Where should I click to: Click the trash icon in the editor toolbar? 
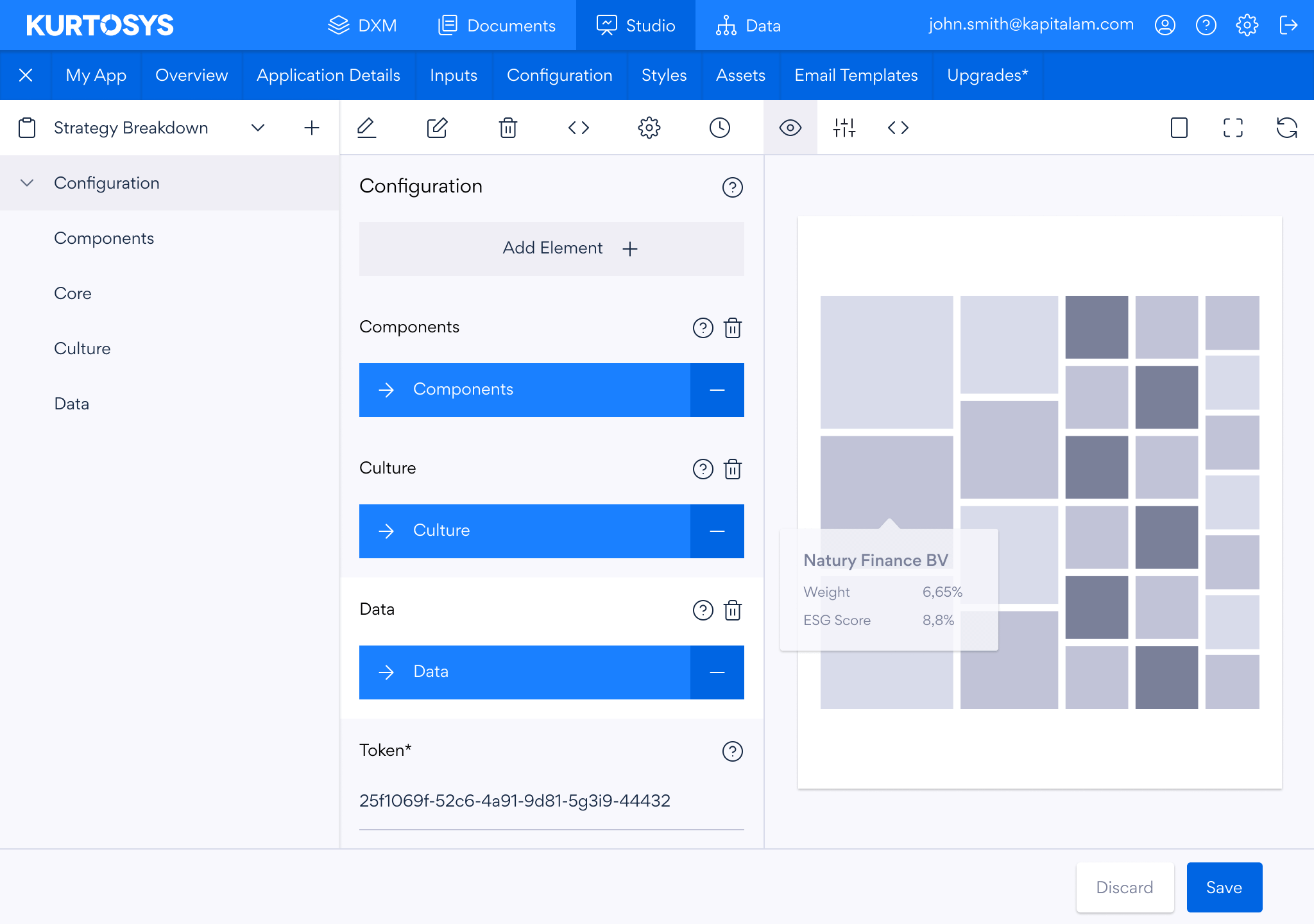tap(508, 128)
